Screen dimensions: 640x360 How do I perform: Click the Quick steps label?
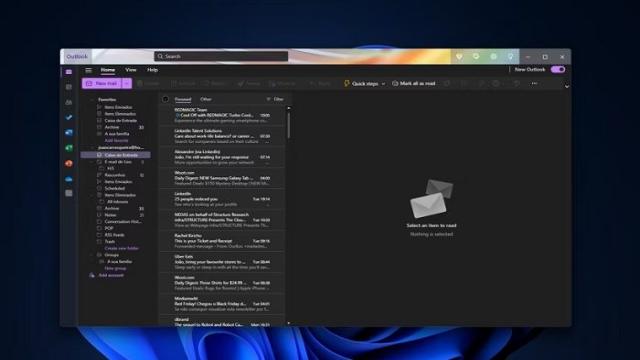click(x=365, y=84)
